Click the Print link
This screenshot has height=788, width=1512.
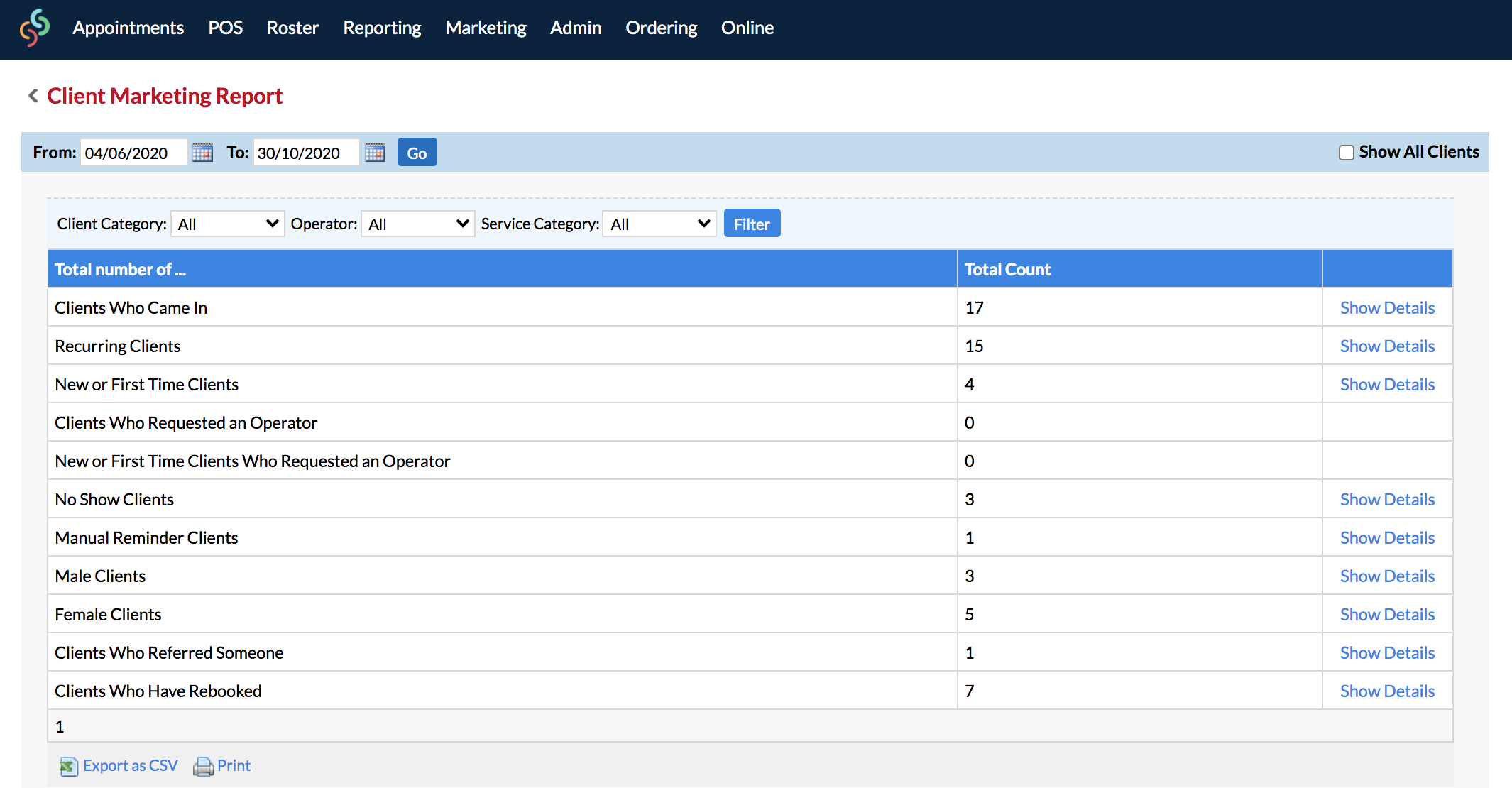[234, 765]
